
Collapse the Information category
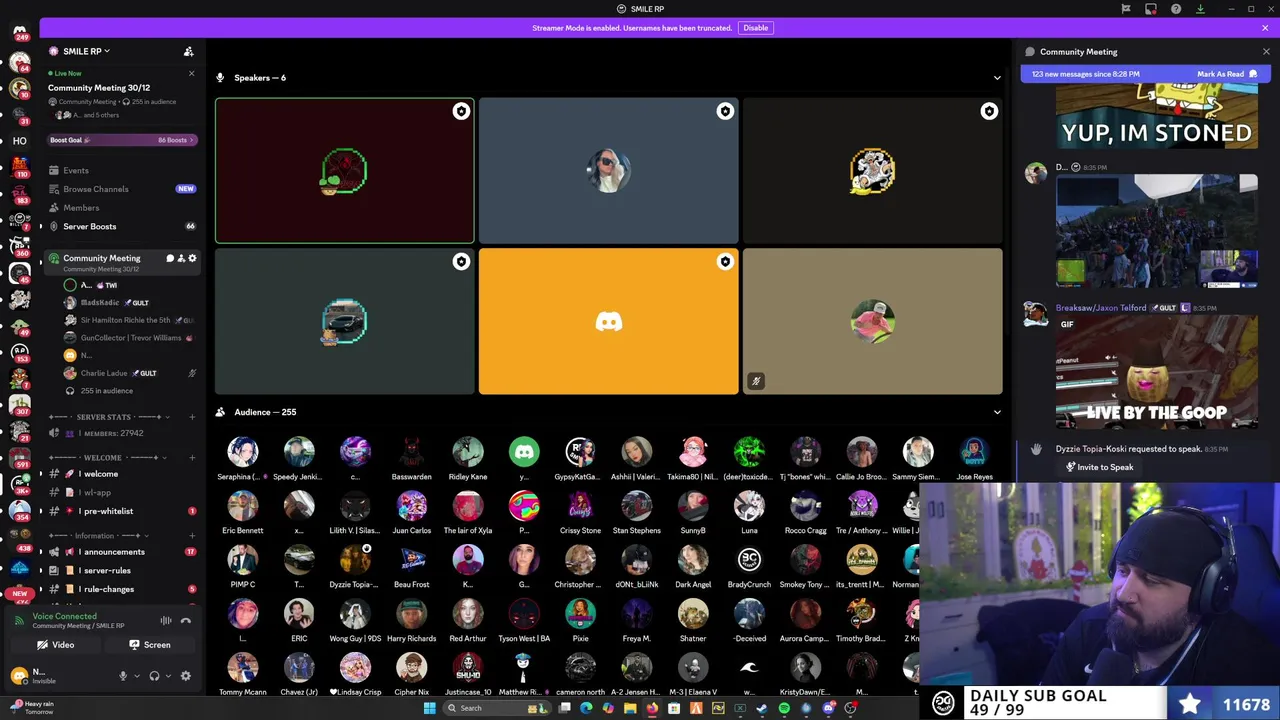[x=100, y=535]
